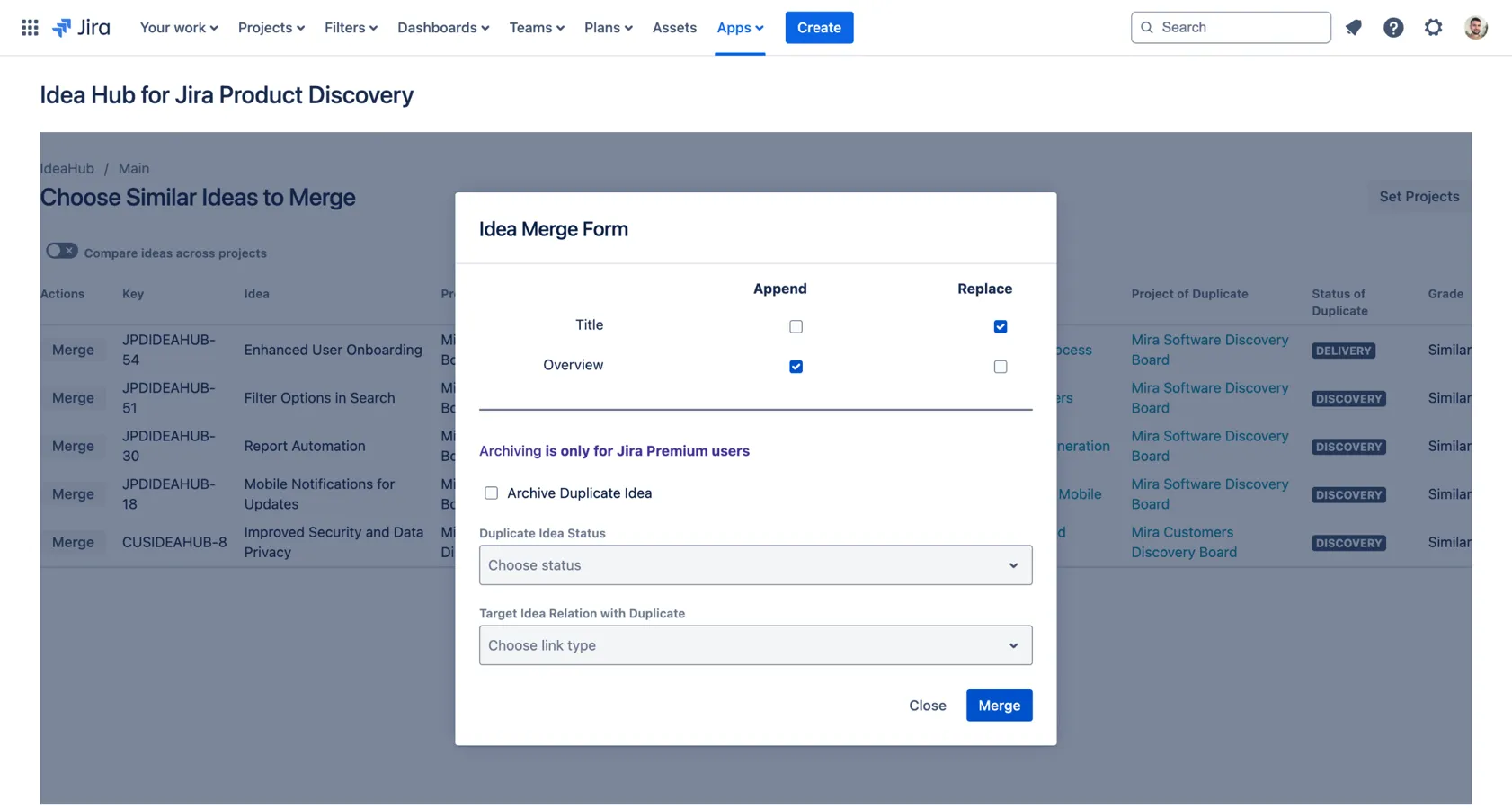The image size is (1512, 808).
Task: Click the 'Enhanced User Onboarding' idea text
Action: click(333, 350)
